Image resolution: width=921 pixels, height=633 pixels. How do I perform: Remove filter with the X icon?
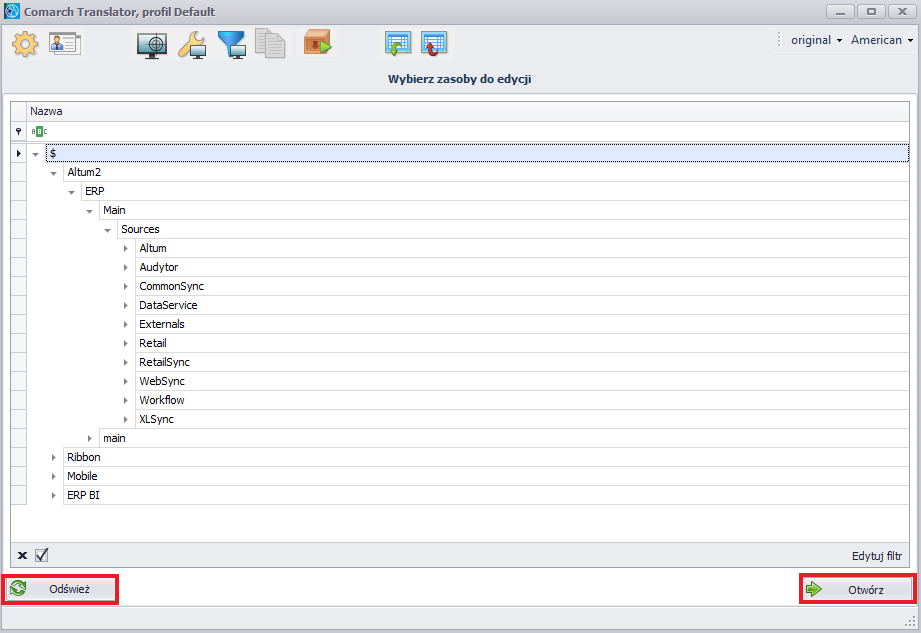click(22, 555)
